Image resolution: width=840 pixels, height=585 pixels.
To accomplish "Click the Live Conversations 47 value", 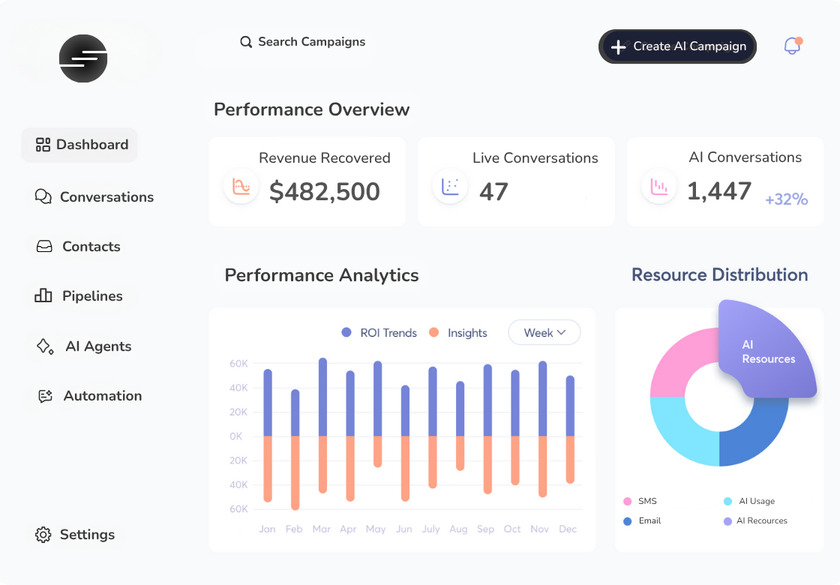I will [x=493, y=191].
